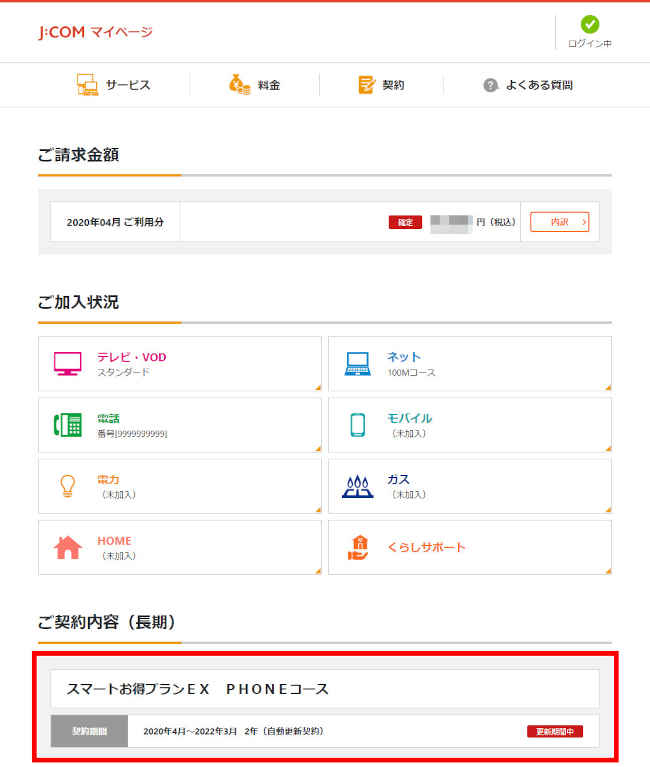
Task: Click the くらしサポート hand-house icon
Action: coord(358,547)
